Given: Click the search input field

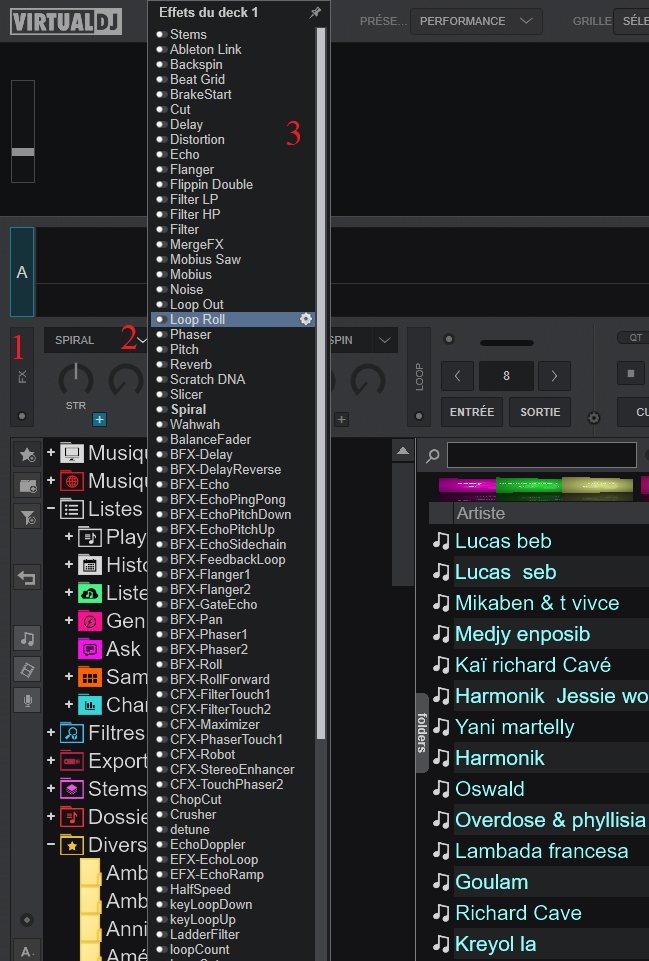Looking at the screenshot, I should point(542,455).
